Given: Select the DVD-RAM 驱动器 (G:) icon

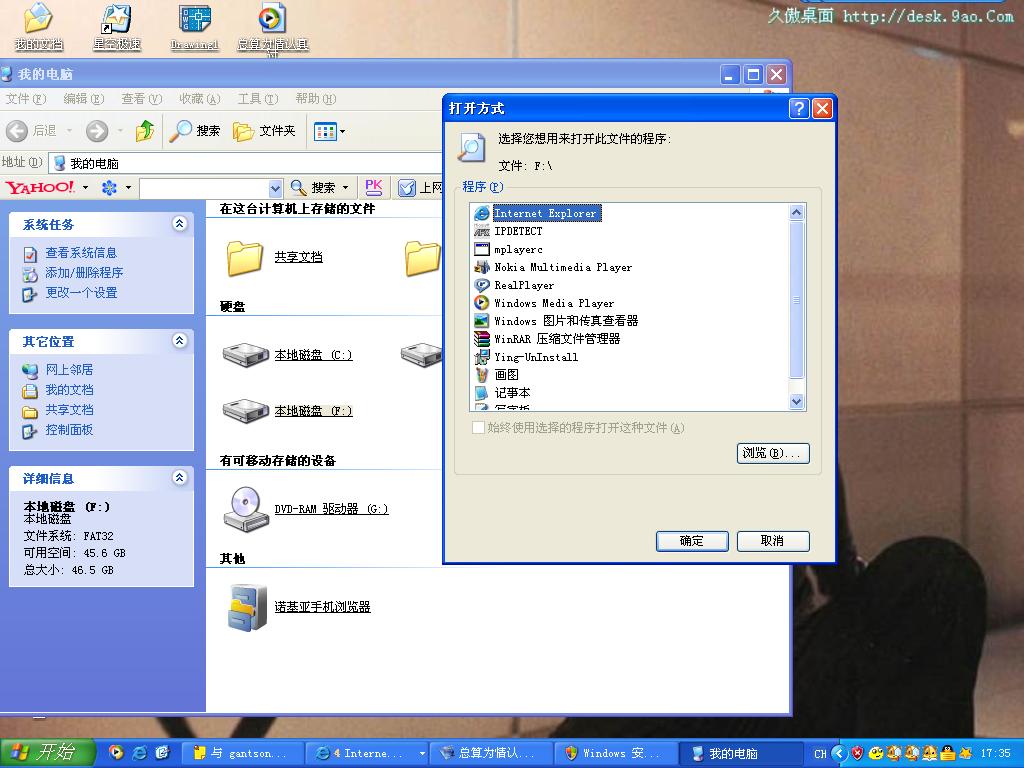Looking at the screenshot, I should coord(246,509).
